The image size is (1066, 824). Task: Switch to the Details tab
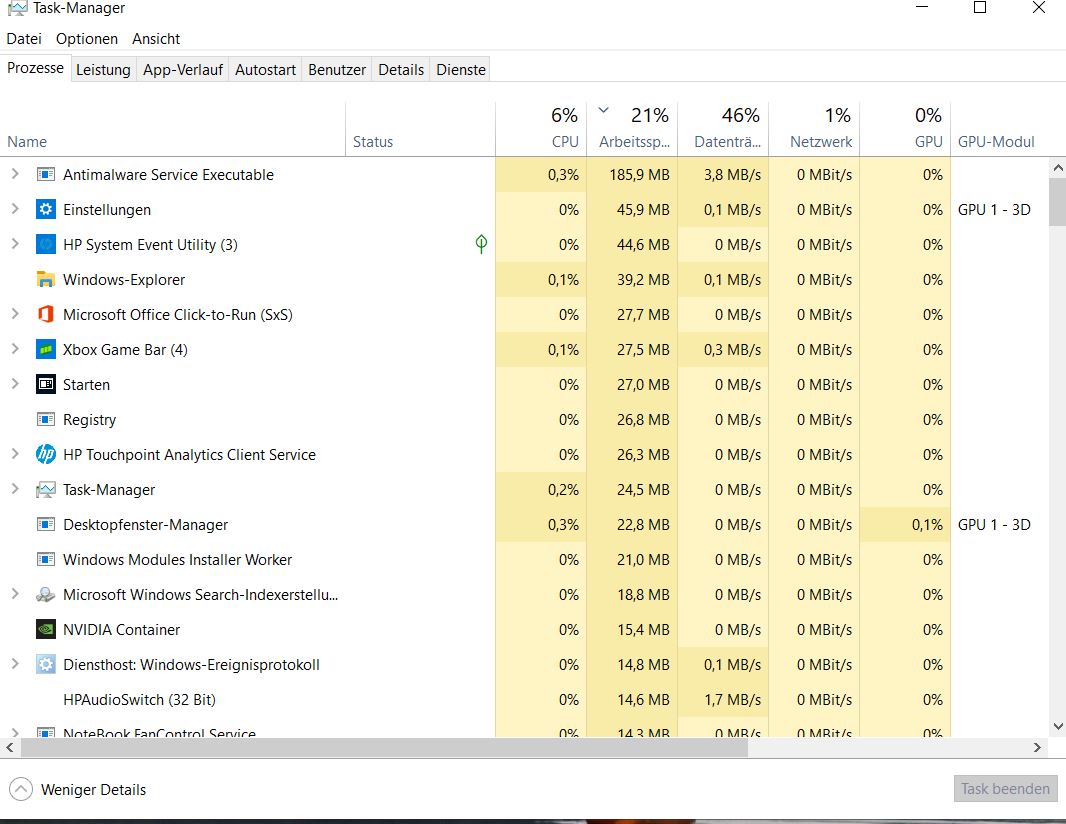point(401,69)
